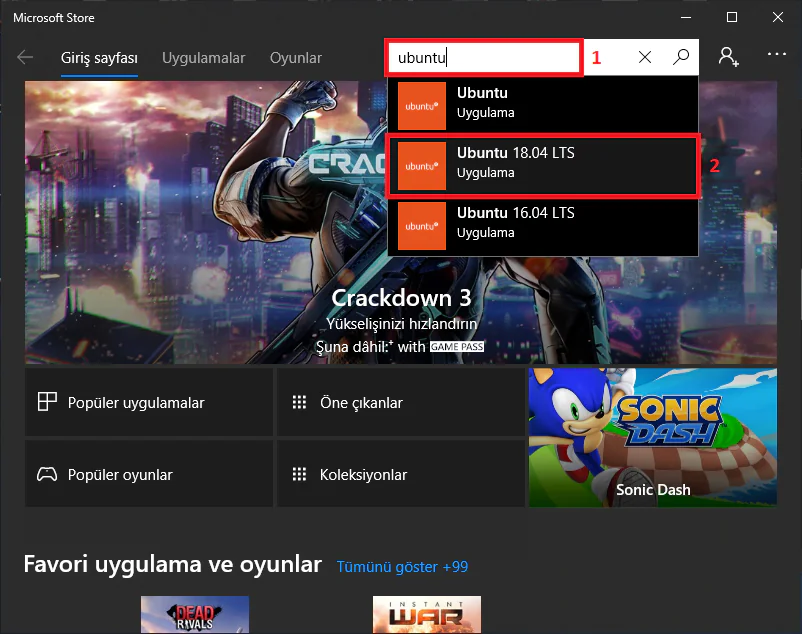Click the Ubuntu 16.04 LTS orange icon
Image resolution: width=802 pixels, height=634 pixels.
[422, 225]
